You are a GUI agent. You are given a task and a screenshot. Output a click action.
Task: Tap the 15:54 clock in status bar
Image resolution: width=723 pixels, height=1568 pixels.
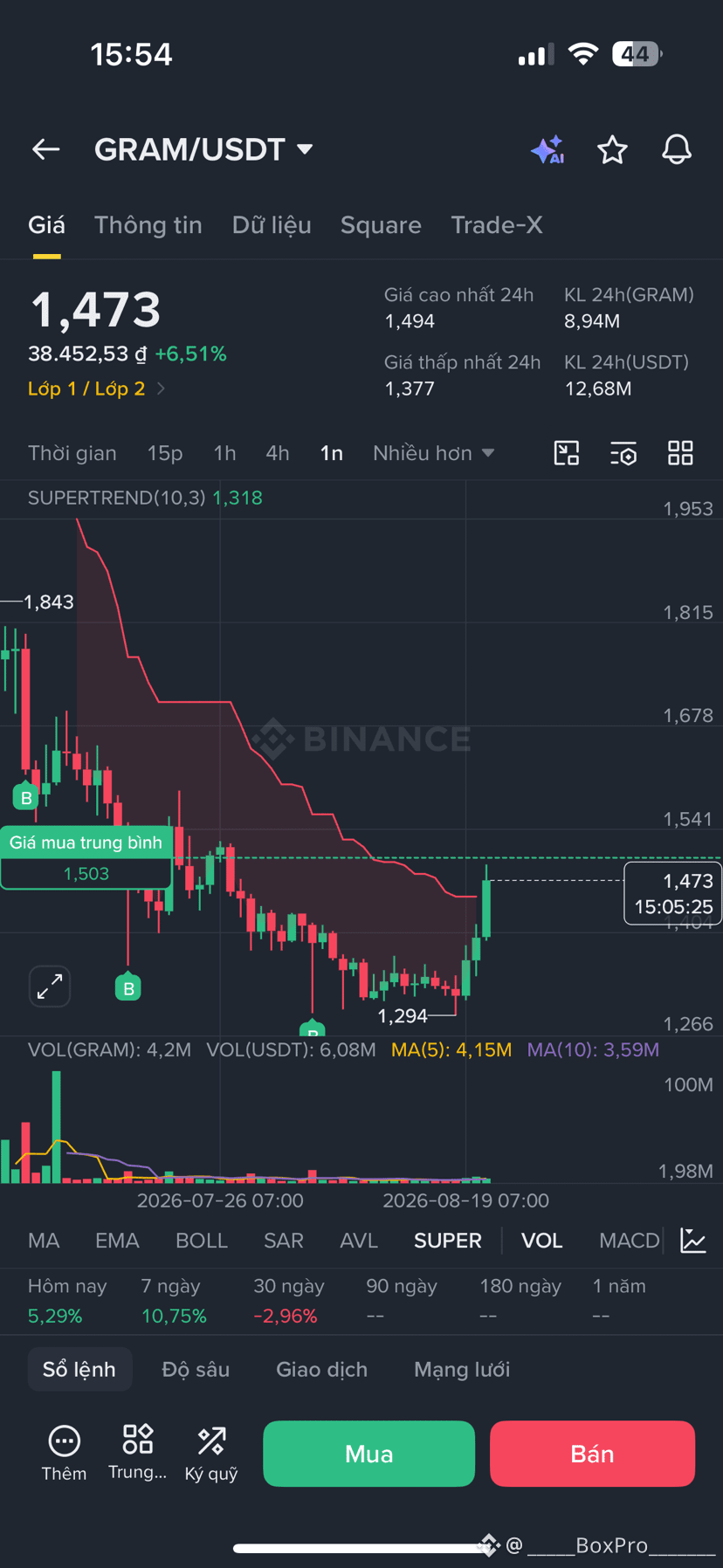132,54
